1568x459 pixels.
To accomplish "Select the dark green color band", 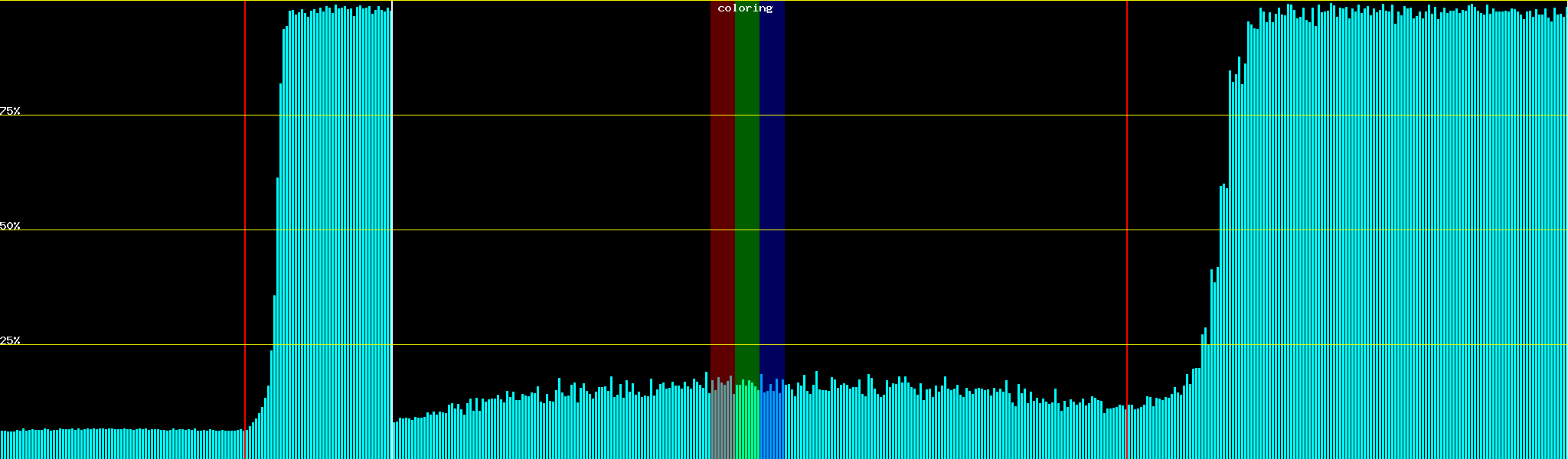I will (x=746, y=191).
